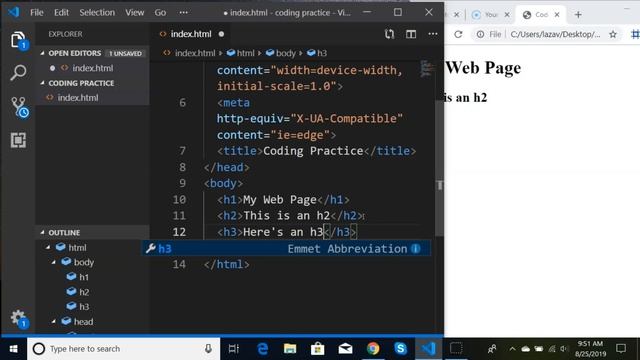This screenshot has height=360, width=640.
Task: Collapse the Open Editors section
Action: pyautogui.click(x=42, y=53)
